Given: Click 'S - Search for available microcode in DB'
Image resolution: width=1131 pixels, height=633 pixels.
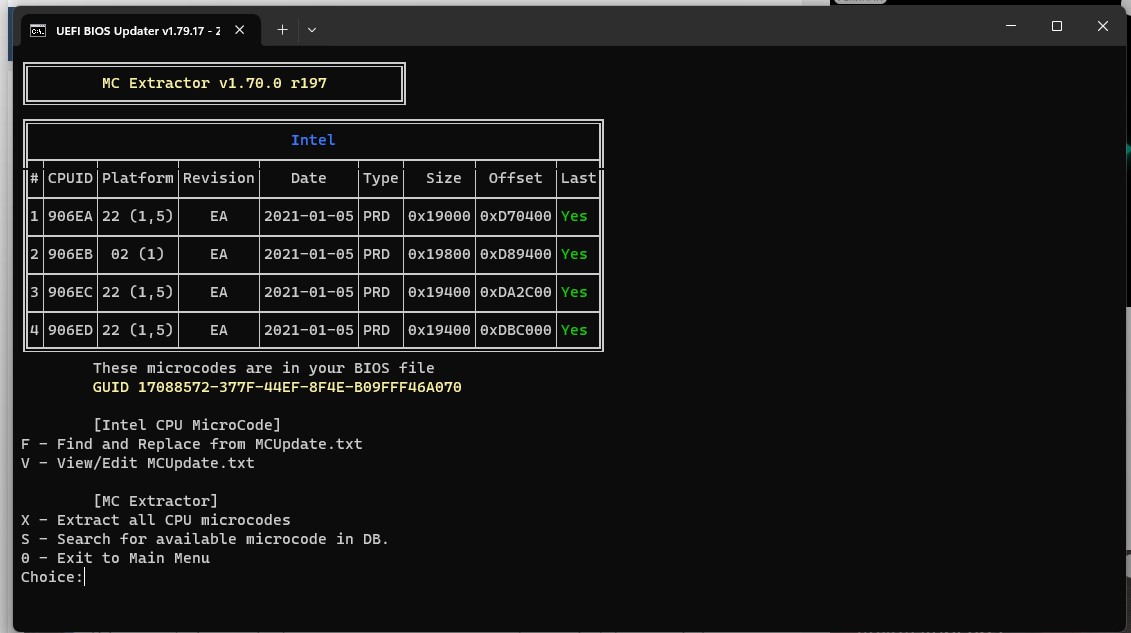Looking at the screenshot, I should 205,539.
